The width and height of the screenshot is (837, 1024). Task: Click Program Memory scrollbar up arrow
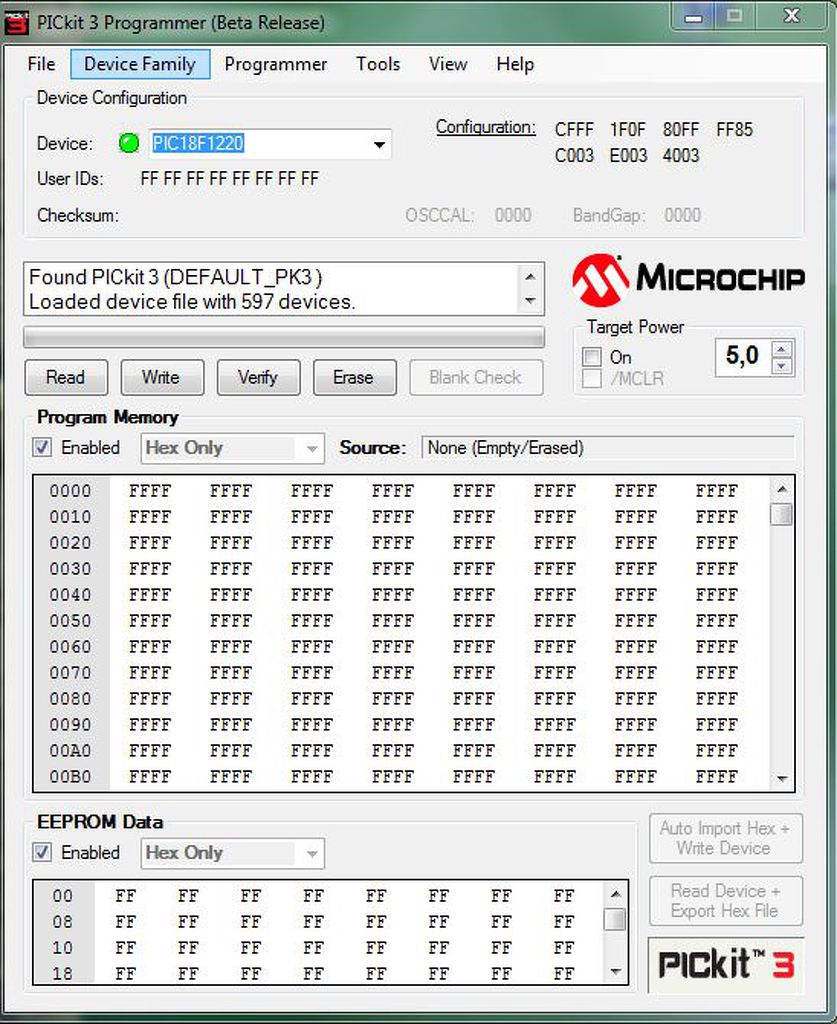[782, 489]
